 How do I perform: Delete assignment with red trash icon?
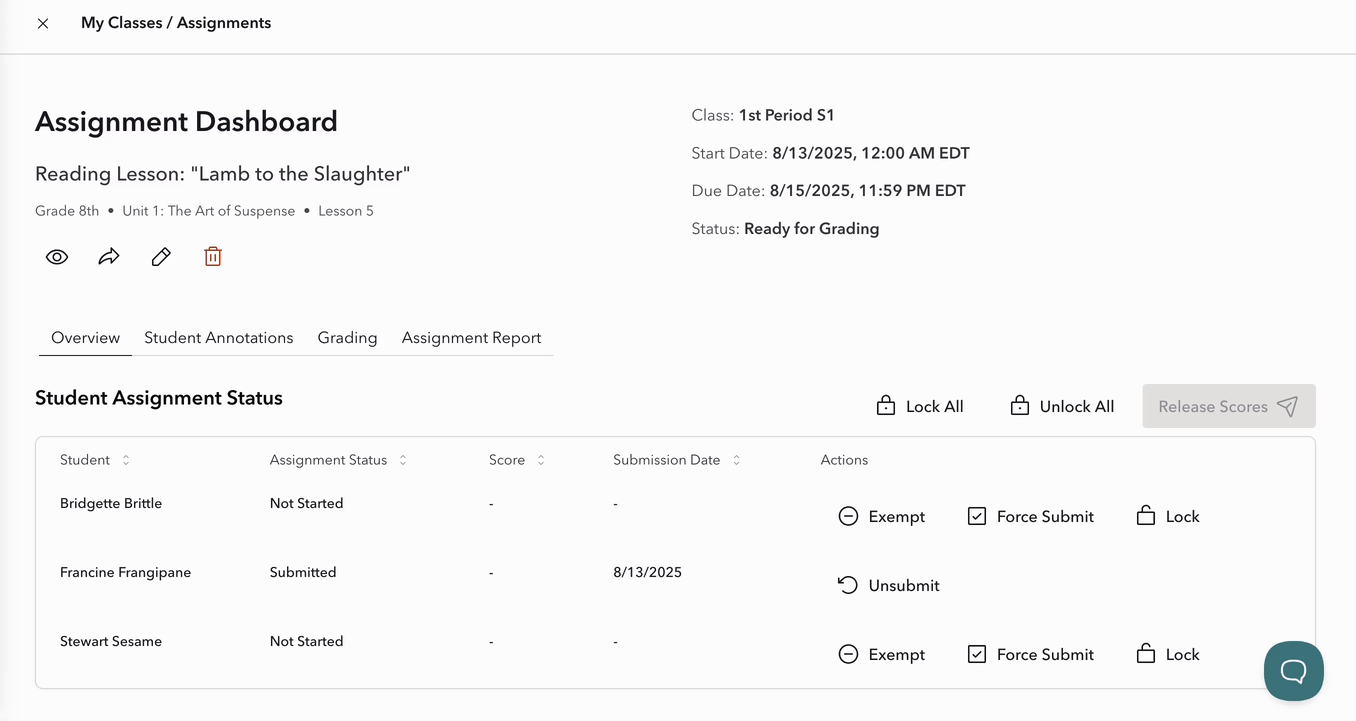point(213,257)
